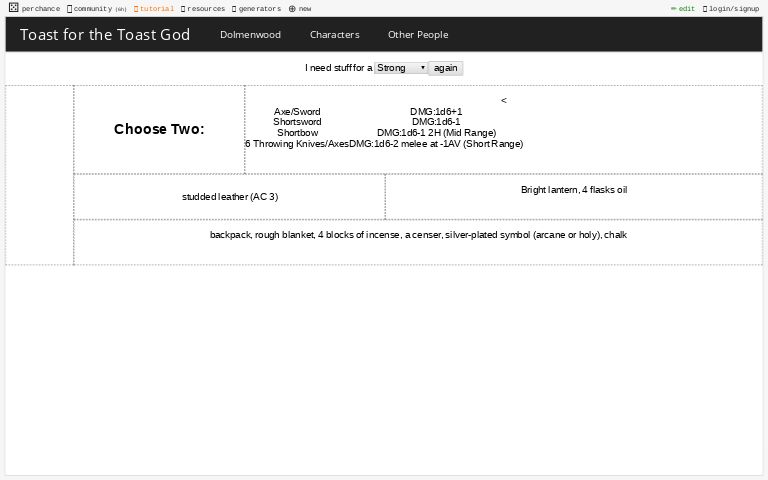Go to generators list
The height and width of the screenshot is (480, 768).
pyautogui.click(x=258, y=9)
